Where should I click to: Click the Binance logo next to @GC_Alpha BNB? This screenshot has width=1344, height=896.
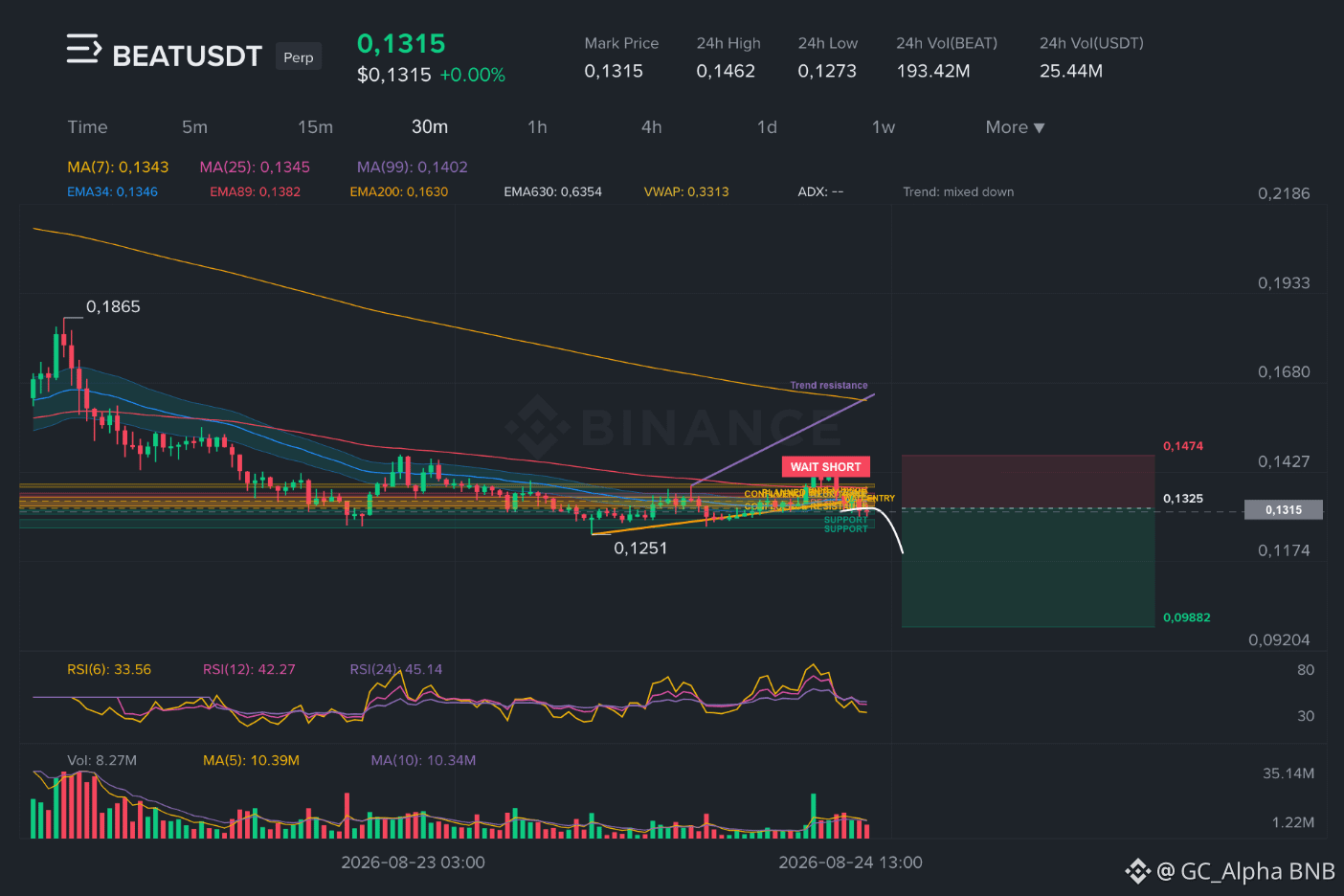pos(1137,871)
